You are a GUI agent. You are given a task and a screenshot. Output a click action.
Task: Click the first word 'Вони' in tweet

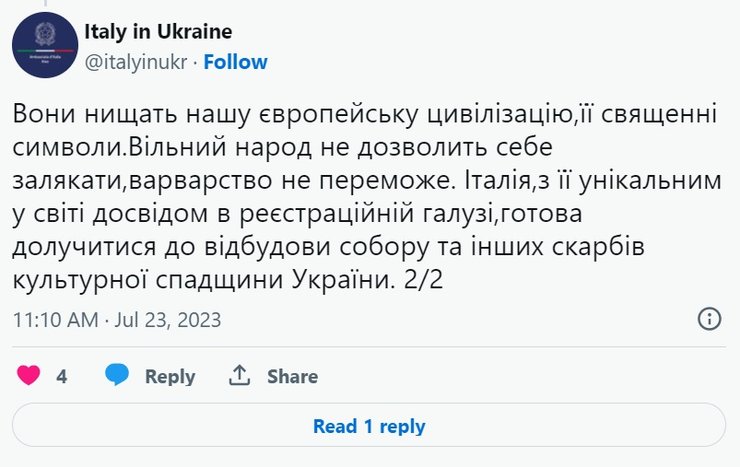pos(43,115)
